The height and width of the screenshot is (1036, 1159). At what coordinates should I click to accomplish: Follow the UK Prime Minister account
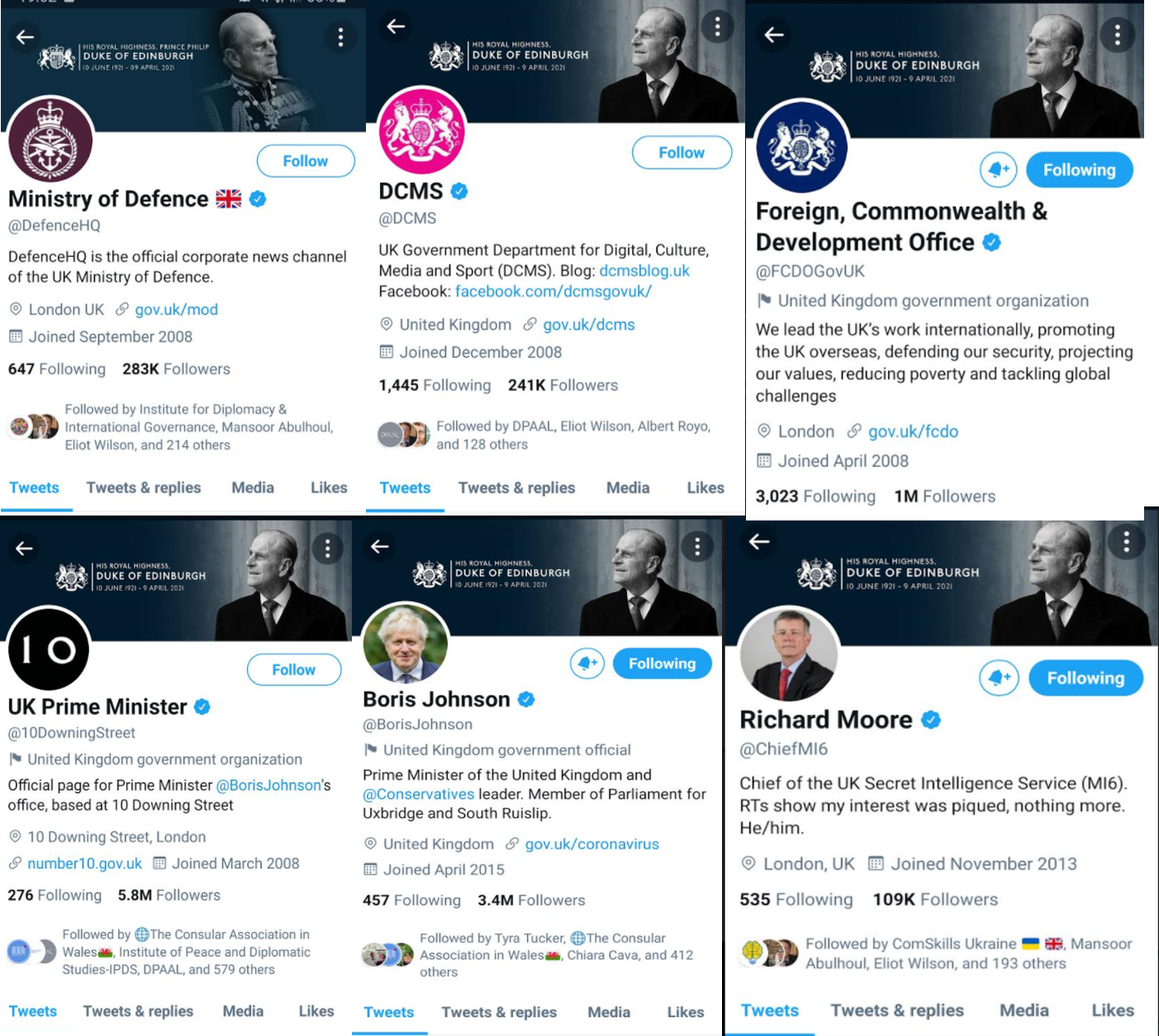click(x=294, y=669)
